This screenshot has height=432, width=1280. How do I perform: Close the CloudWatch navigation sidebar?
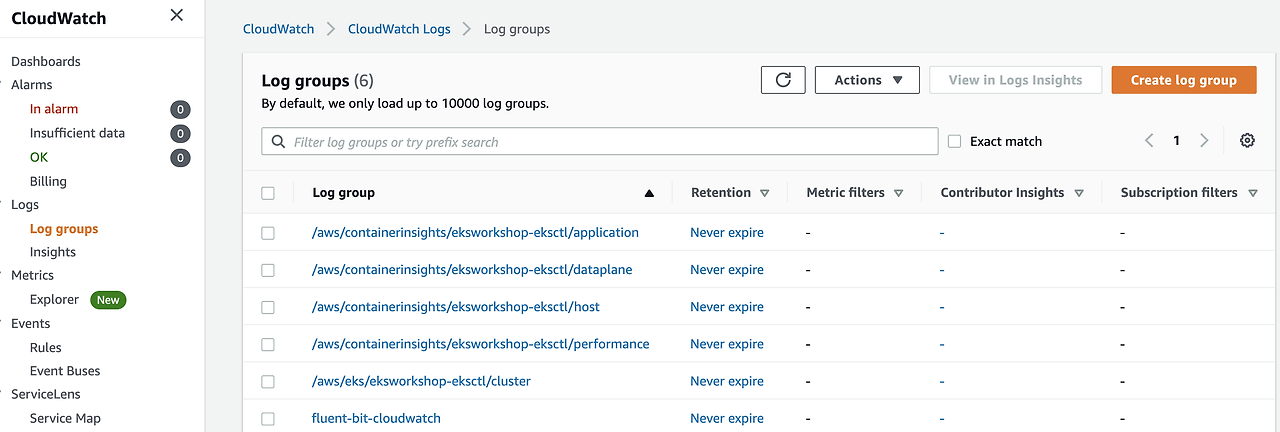[177, 15]
